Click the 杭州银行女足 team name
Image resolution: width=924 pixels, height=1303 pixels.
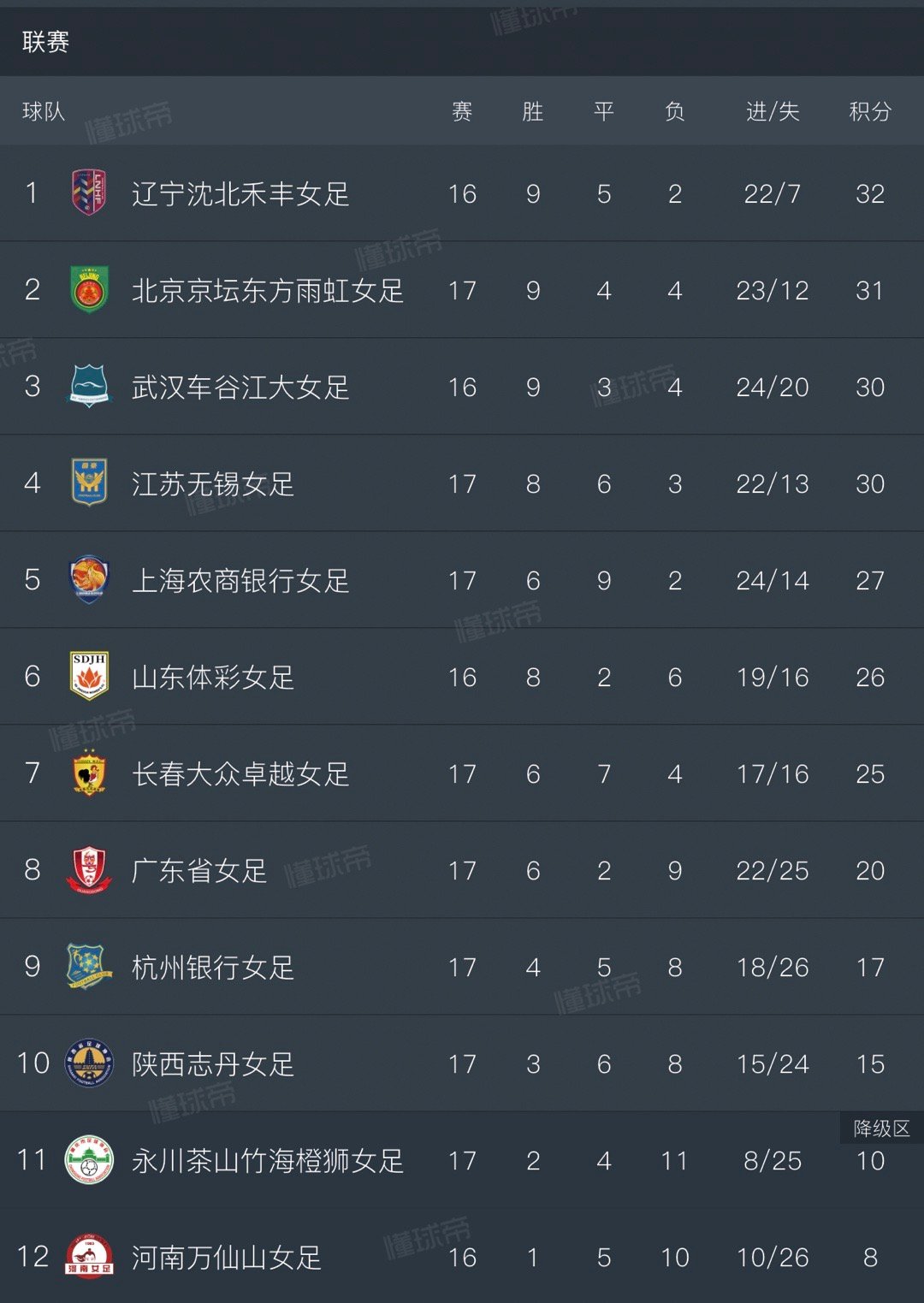tap(213, 968)
